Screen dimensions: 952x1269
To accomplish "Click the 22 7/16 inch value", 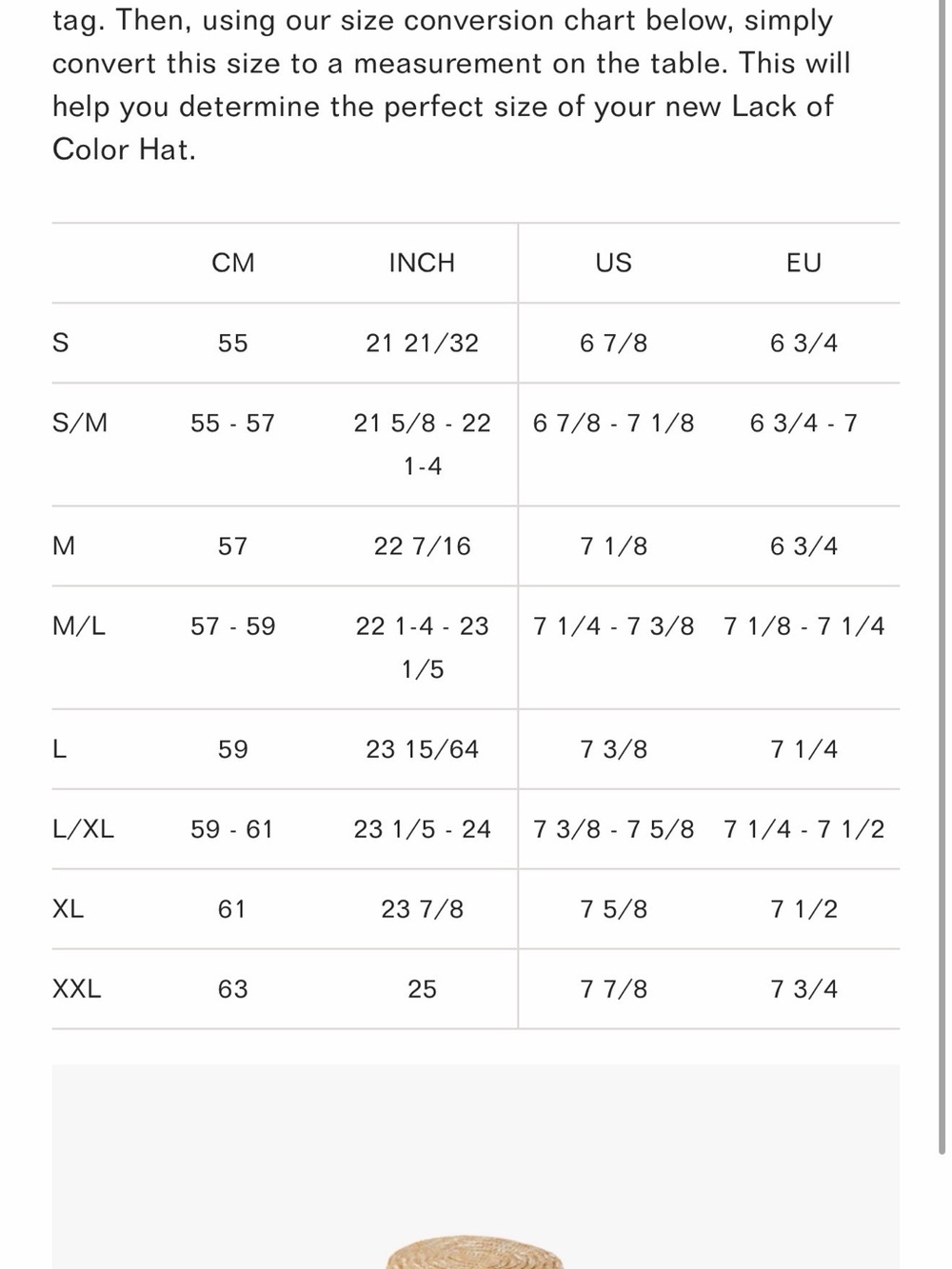I will tap(423, 546).
